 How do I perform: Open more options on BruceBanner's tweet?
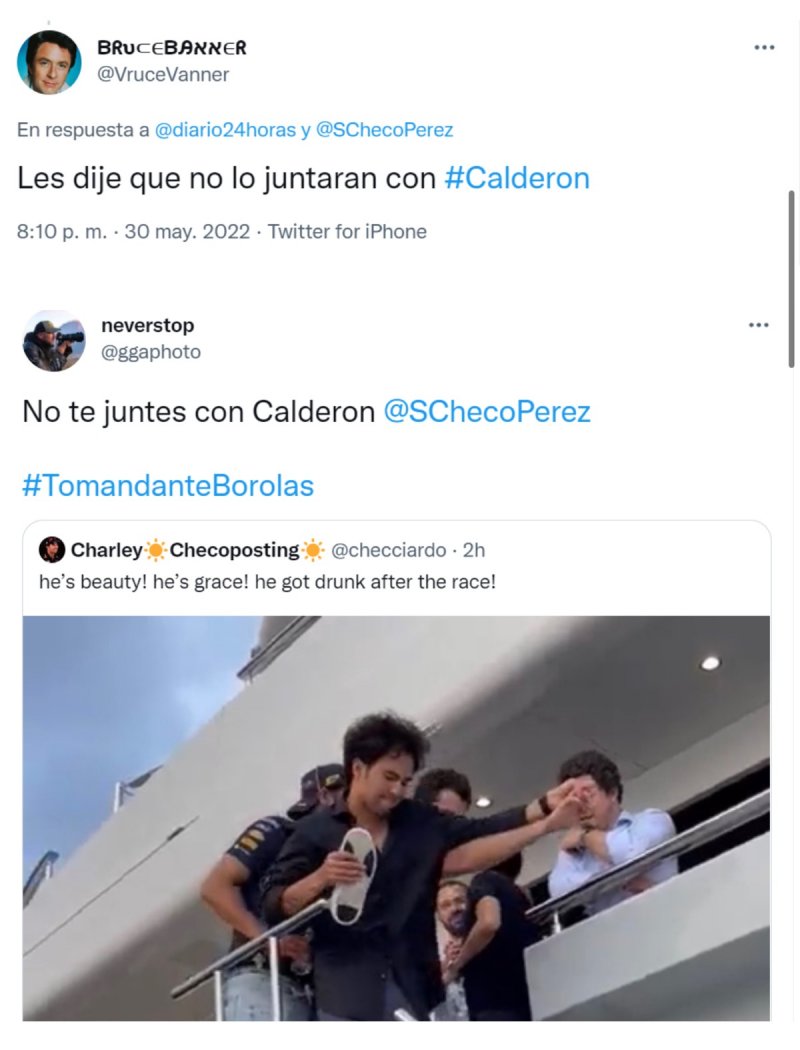764,48
